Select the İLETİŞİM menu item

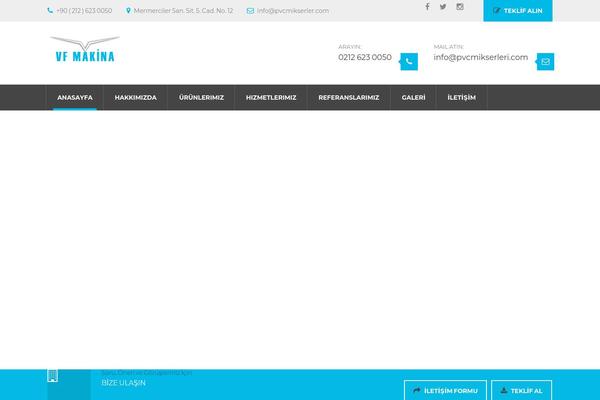(x=462, y=98)
